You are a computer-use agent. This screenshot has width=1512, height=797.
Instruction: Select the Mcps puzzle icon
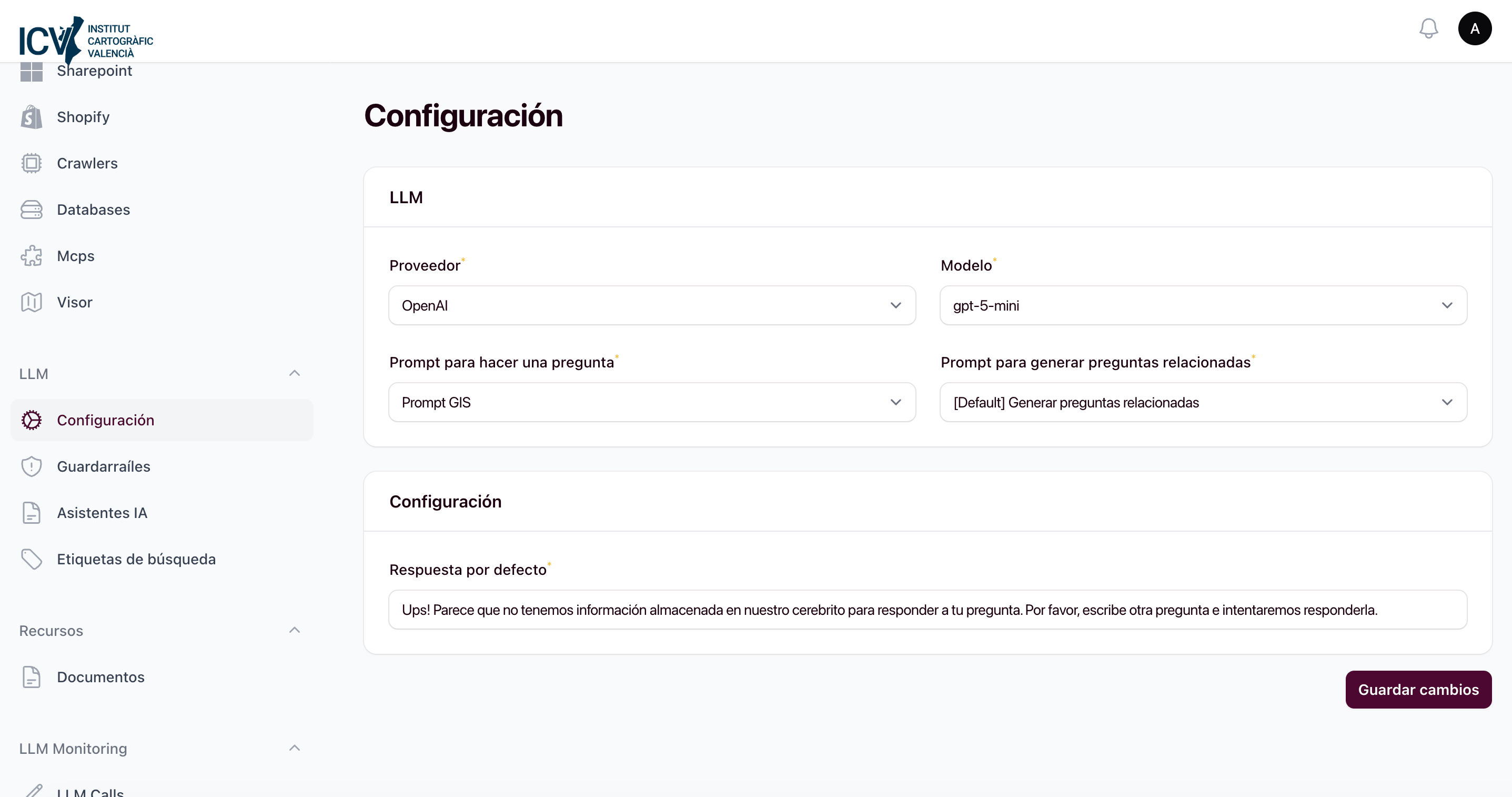[x=31, y=255]
